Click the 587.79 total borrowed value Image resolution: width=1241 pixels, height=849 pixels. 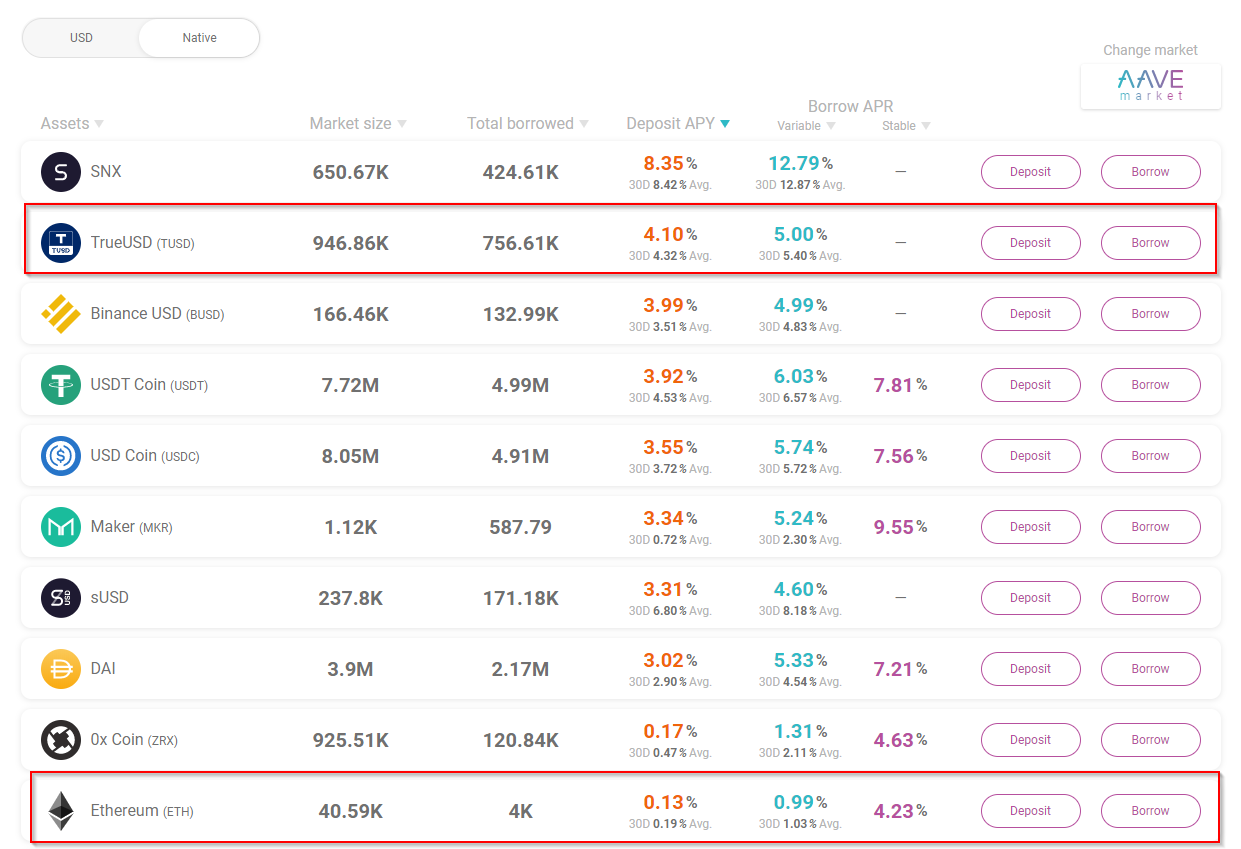(x=521, y=527)
